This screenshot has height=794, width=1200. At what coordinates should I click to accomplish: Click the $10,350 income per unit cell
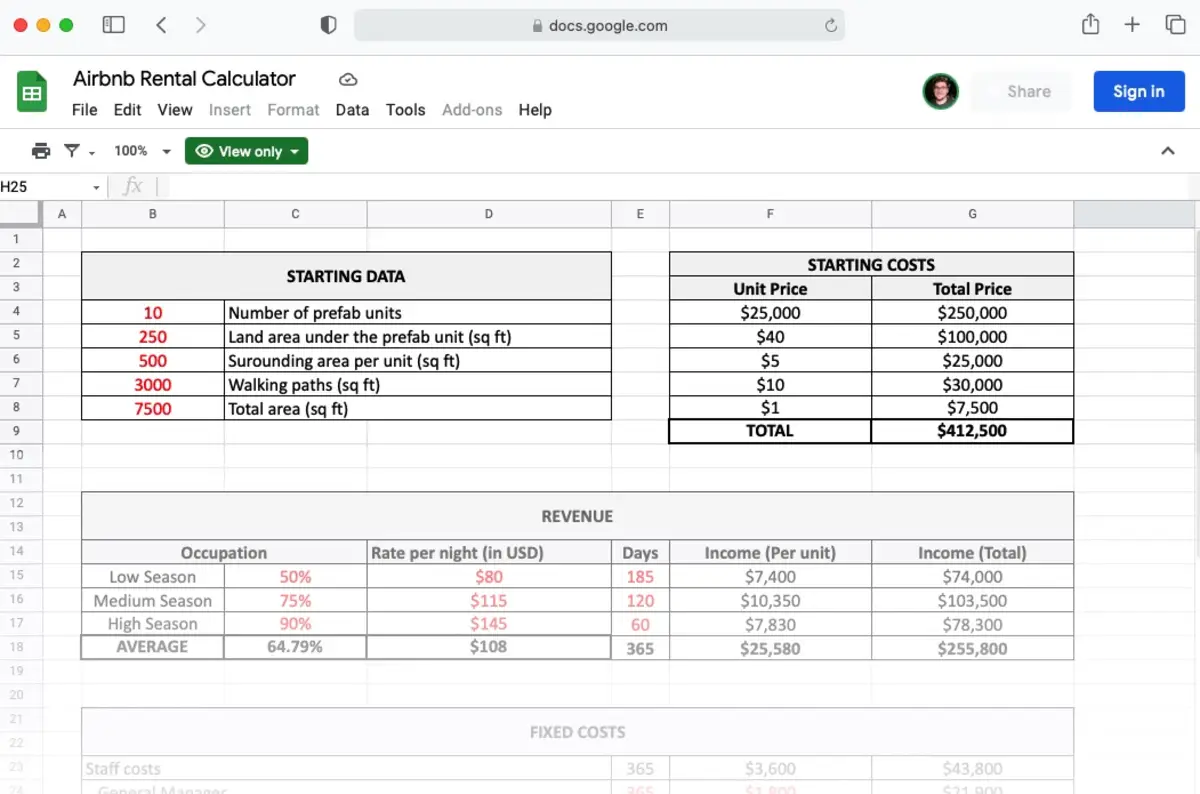(770, 601)
